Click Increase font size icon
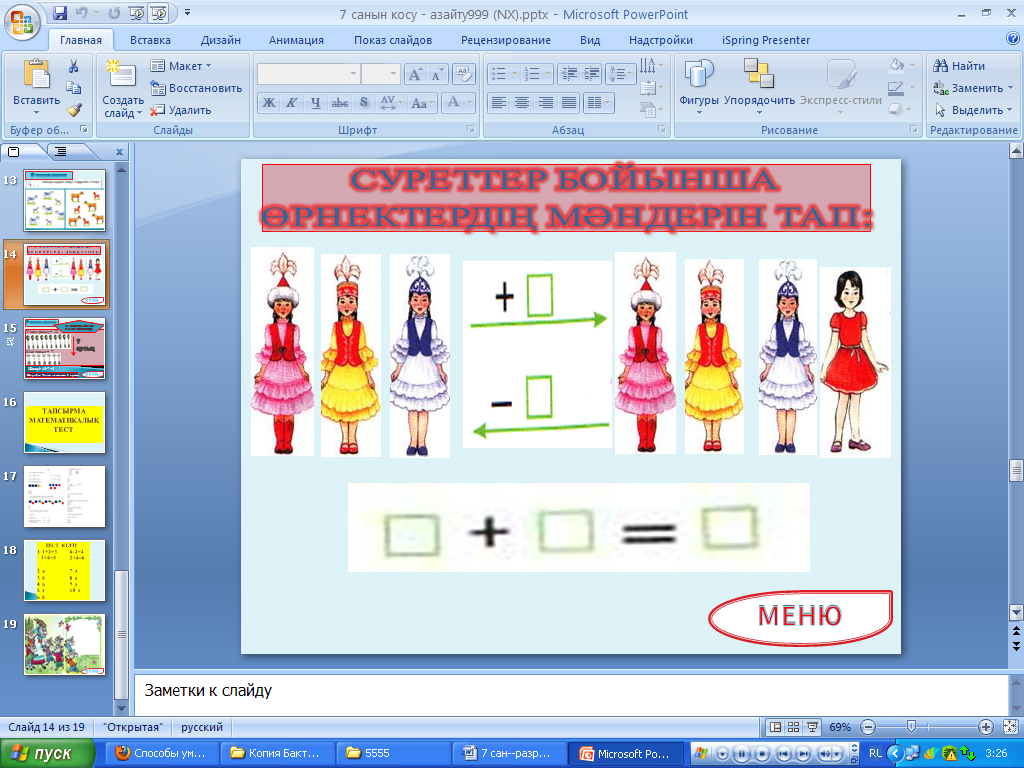Screen dimensions: 1024x768 coord(415,74)
